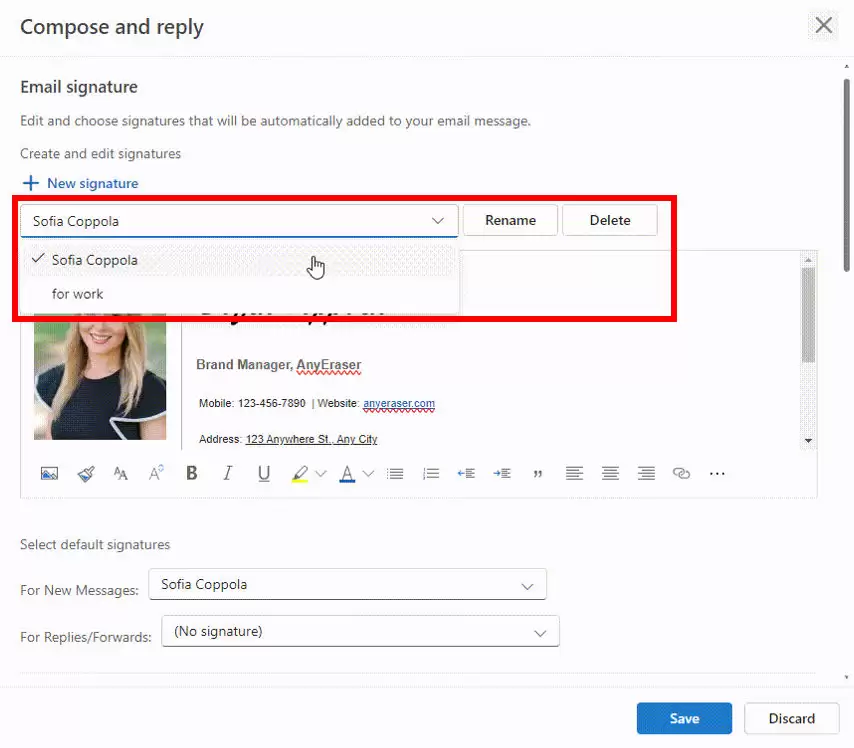Click the Mobile: 123-456-7890 text

tap(252, 403)
